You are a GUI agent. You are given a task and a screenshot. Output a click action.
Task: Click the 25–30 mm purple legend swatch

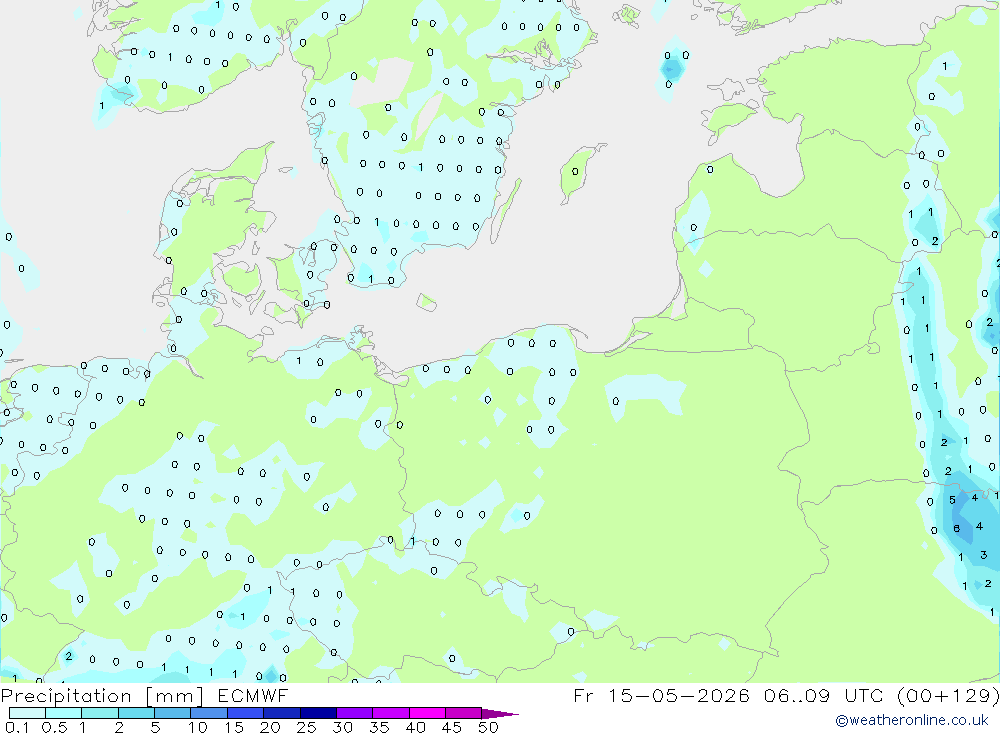point(318,713)
